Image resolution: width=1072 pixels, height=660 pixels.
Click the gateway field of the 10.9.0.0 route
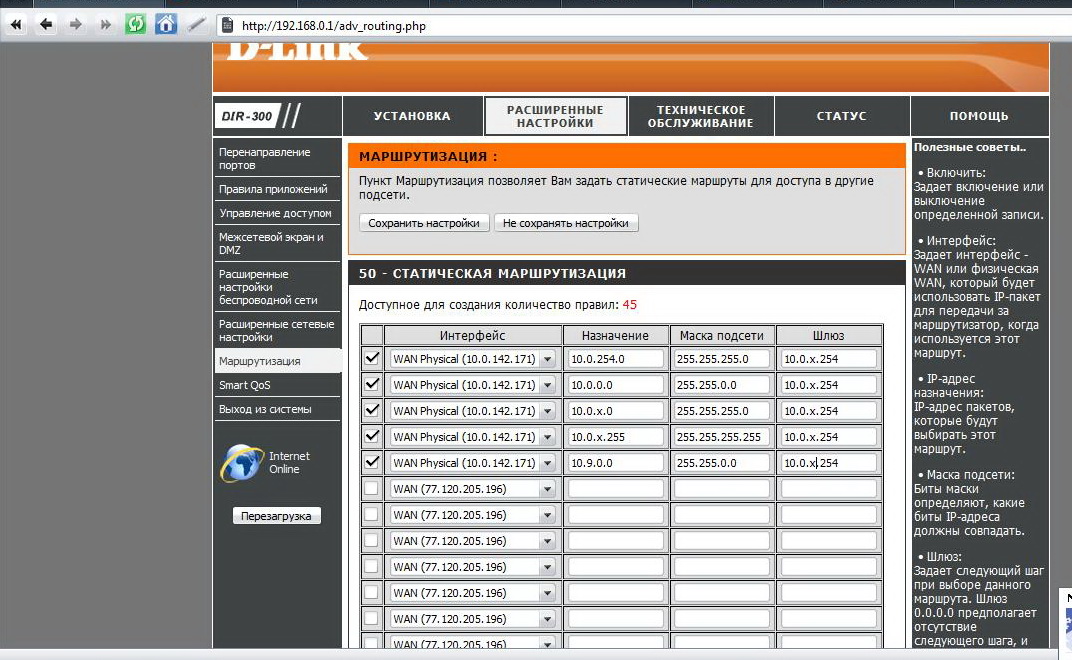pos(828,463)
